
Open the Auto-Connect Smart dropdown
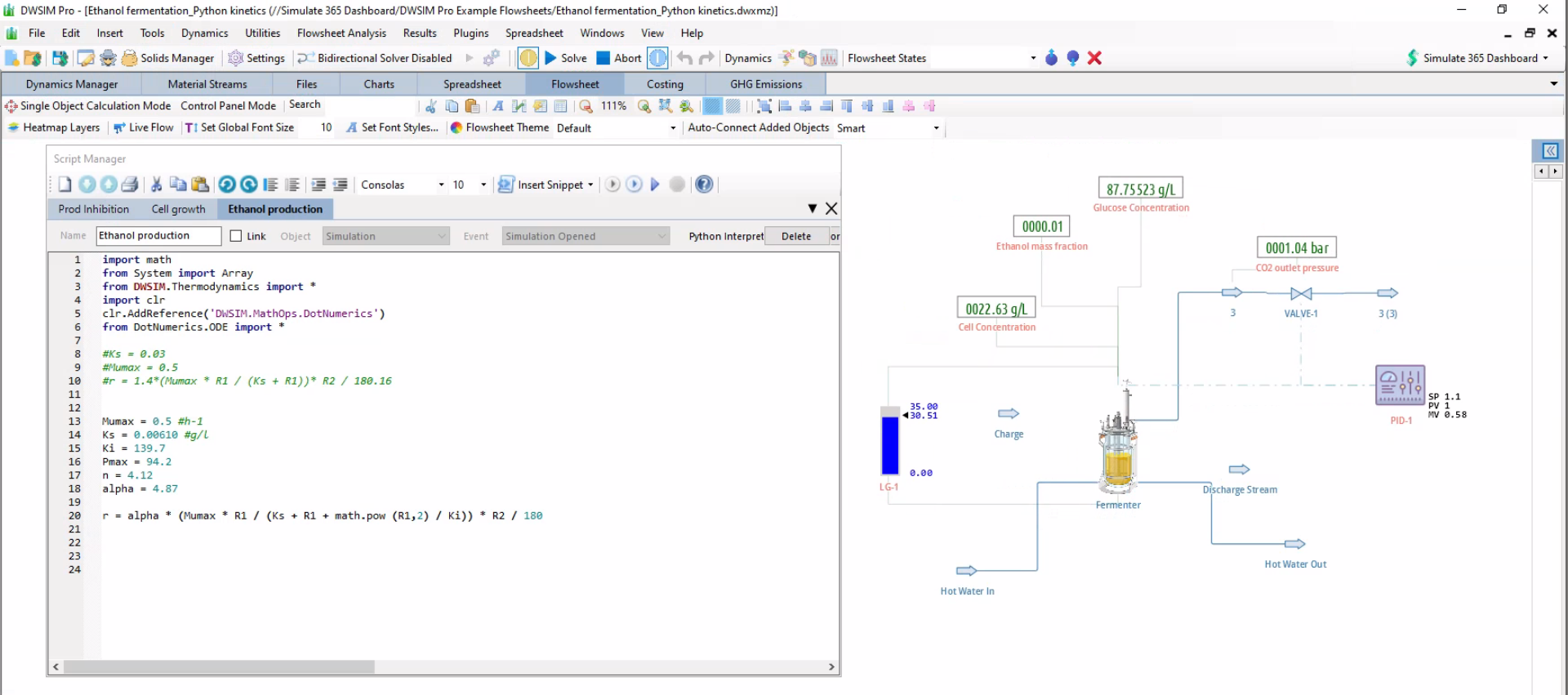click(x=936, y=128)
